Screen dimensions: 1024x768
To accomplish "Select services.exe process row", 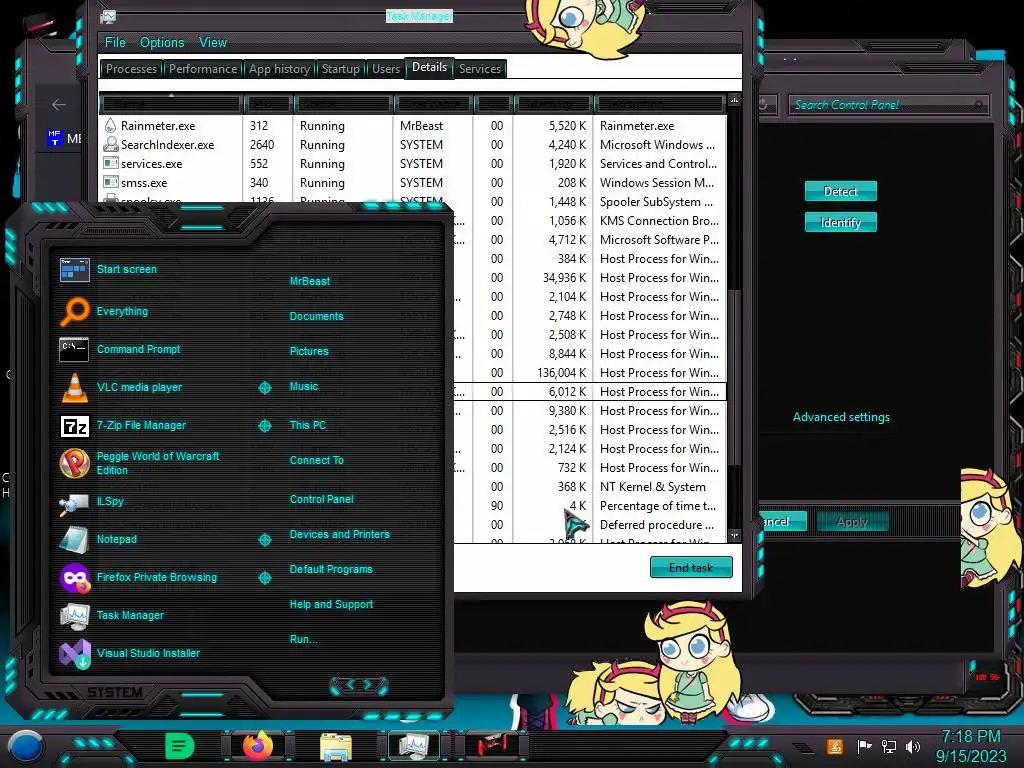I will pyautogui.click(x=412, y=164).
